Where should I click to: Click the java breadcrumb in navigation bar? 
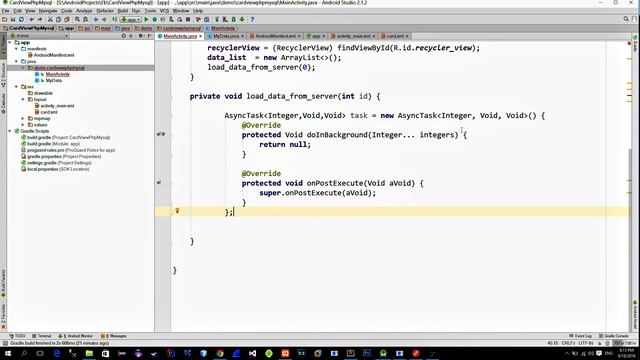click(122, 28)
